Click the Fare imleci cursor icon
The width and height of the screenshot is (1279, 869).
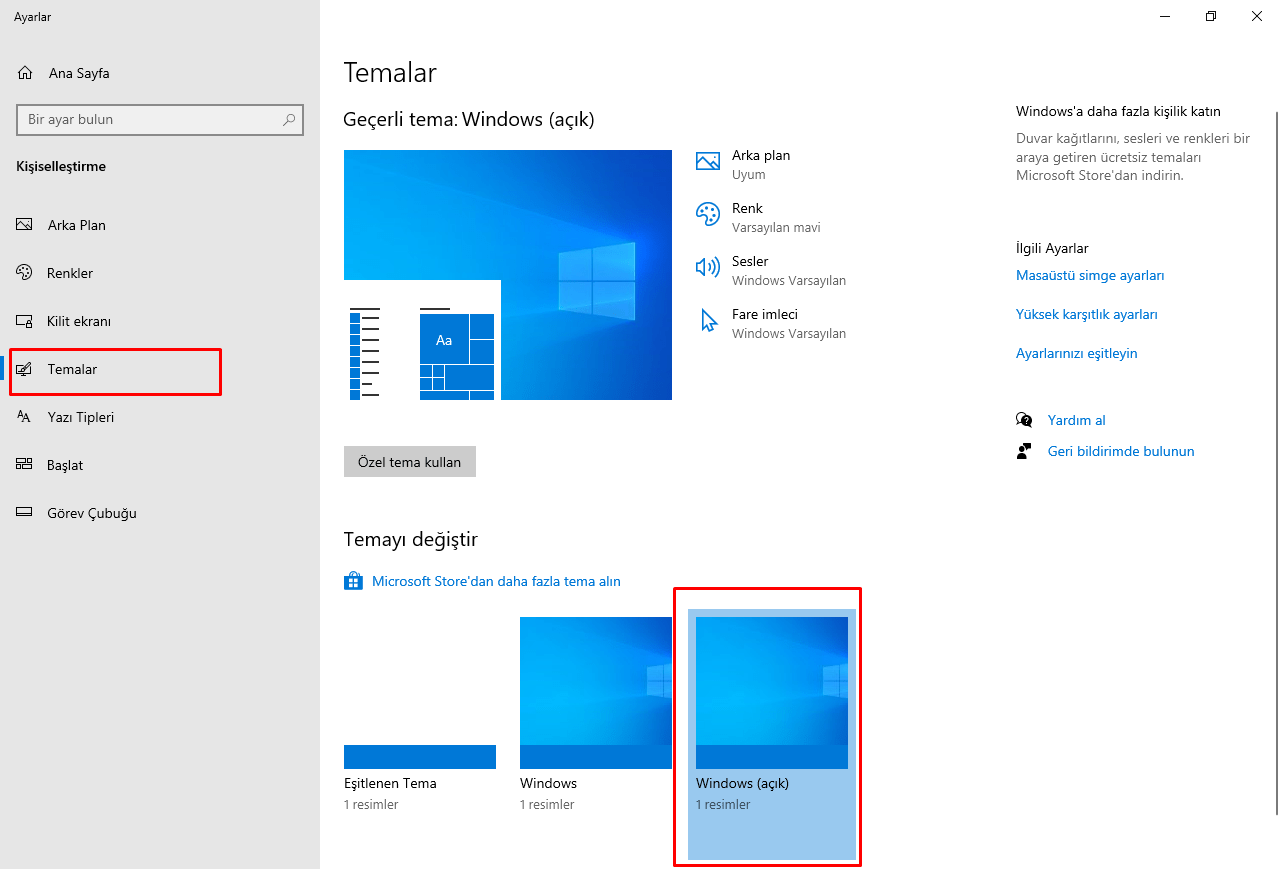coord(709,320)
